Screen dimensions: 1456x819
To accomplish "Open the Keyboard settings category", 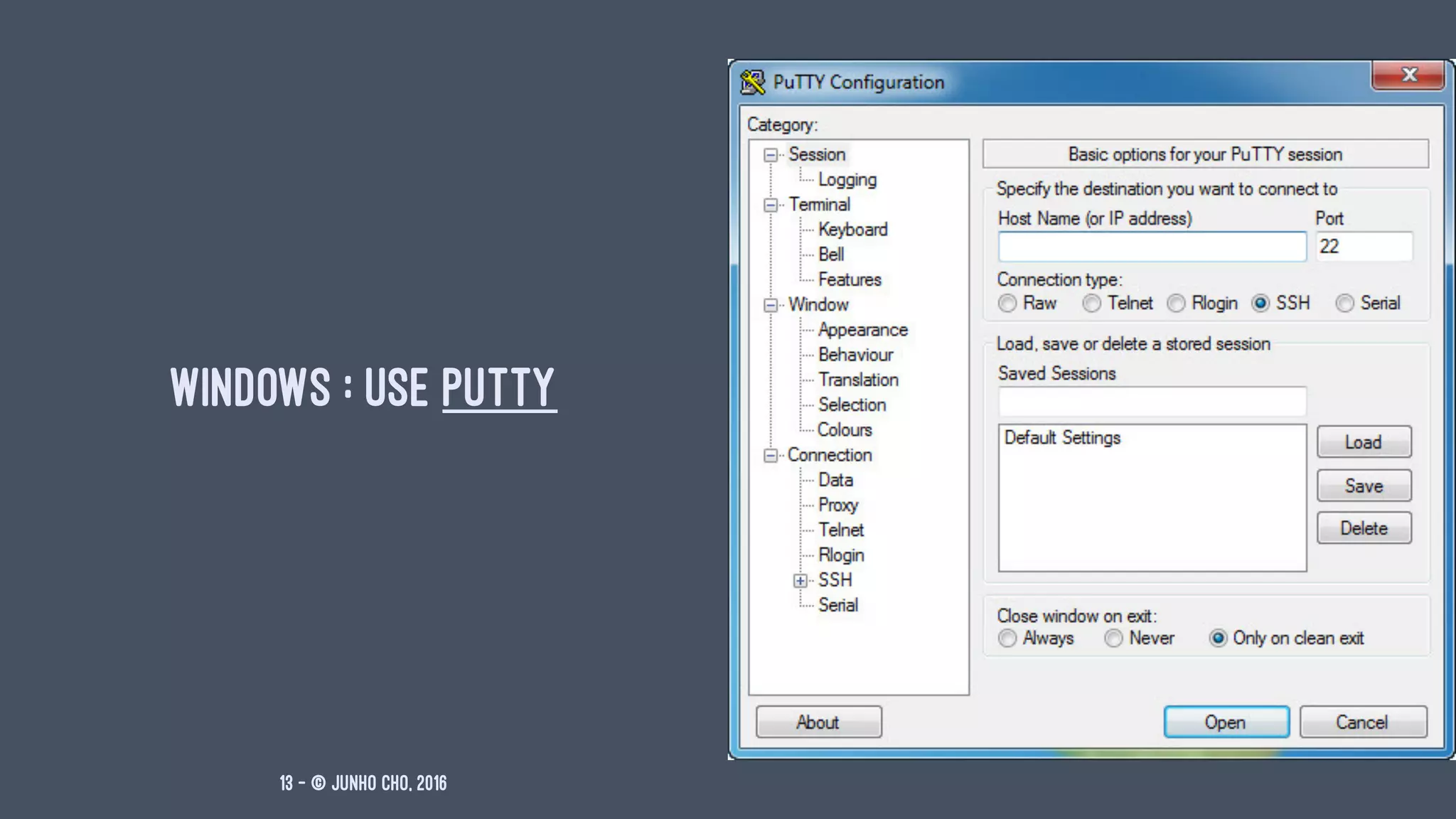I will pos(852,230).
